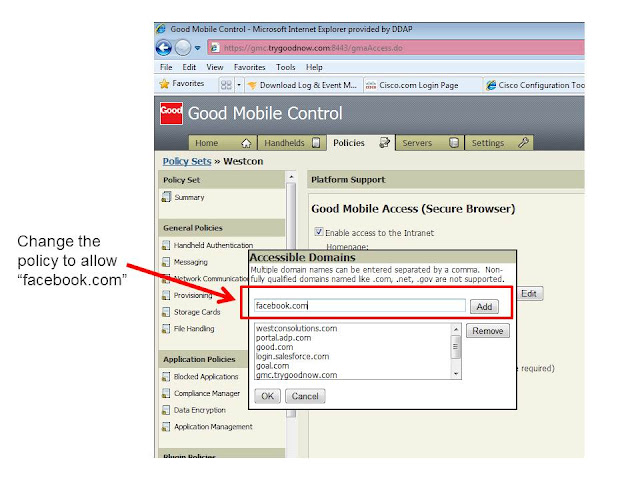This screenshot has width=640, height=480.
Task: Click the Add domain button
Action: pos(484,307)
